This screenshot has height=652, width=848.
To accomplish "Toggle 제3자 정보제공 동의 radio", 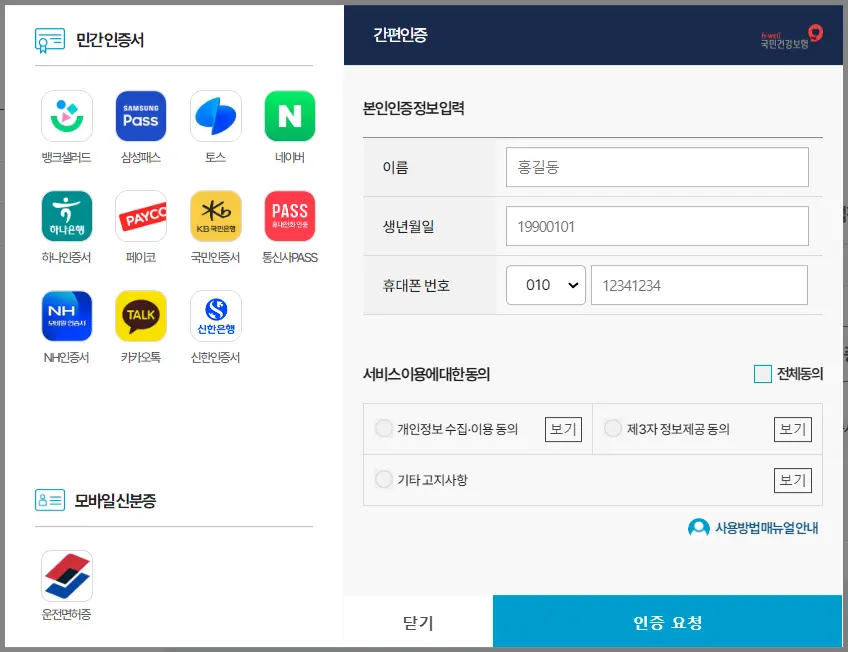I will (613, 428).
